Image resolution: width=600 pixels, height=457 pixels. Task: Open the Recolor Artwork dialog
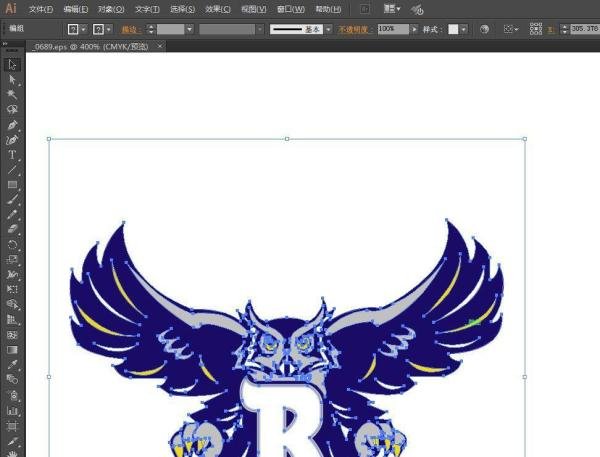point(484,29)
